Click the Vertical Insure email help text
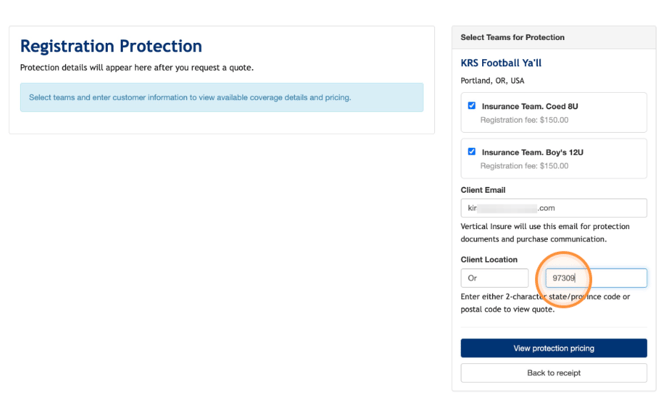670x414 pixels. coord(545,233)
